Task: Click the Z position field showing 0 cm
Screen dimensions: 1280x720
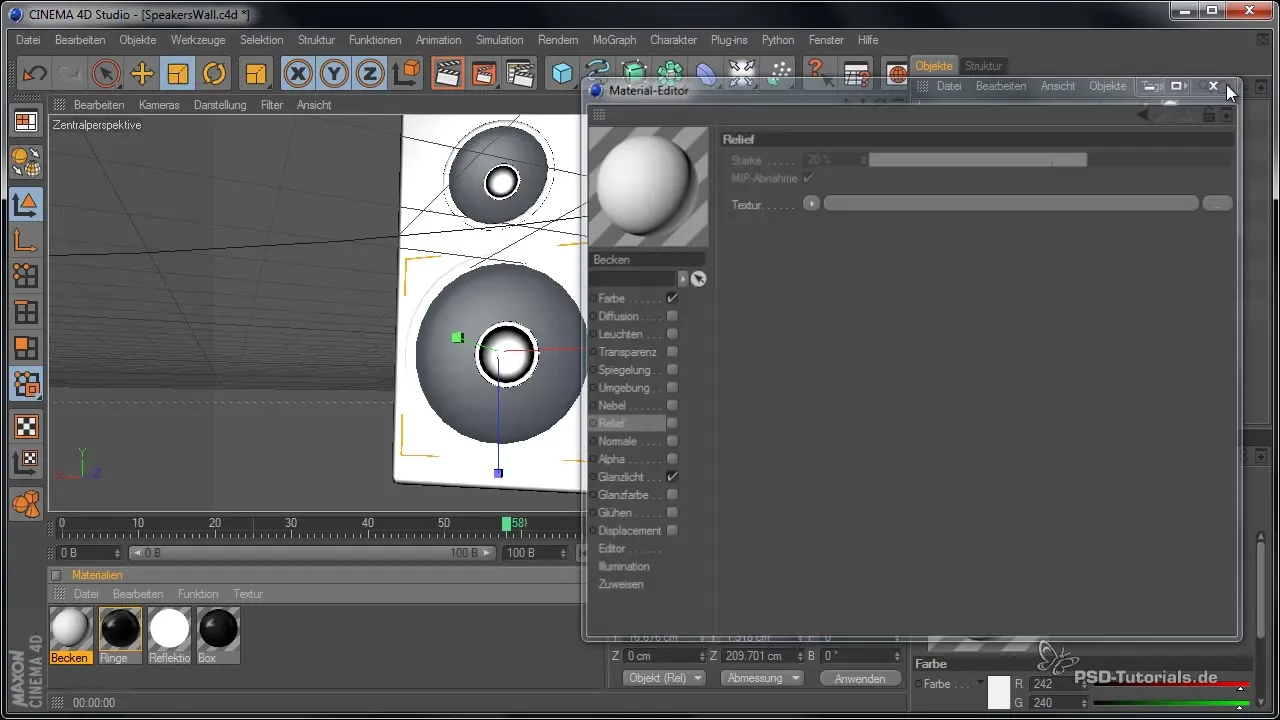Action: coord(664,656)
